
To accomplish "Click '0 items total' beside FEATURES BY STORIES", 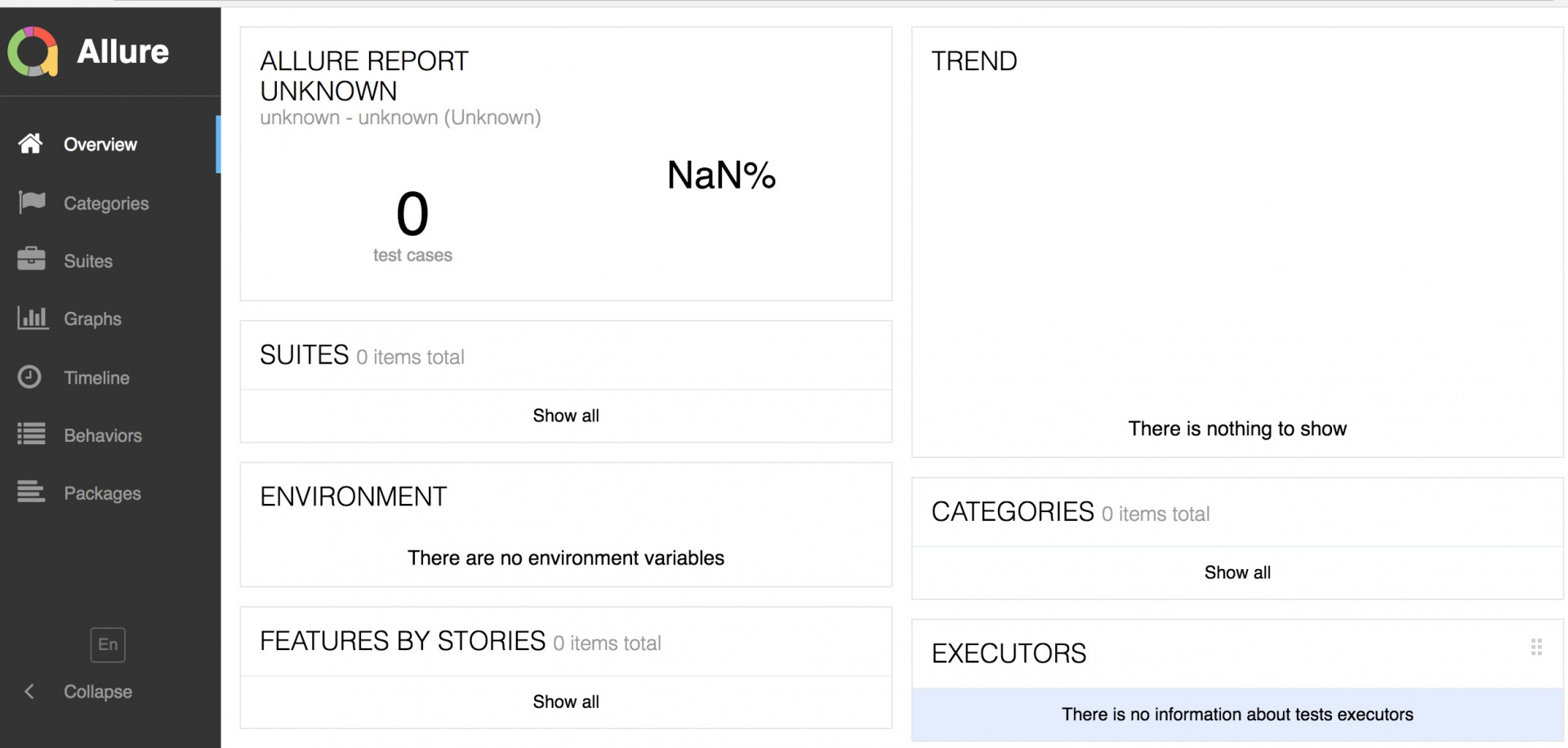I will coord(607,643).
